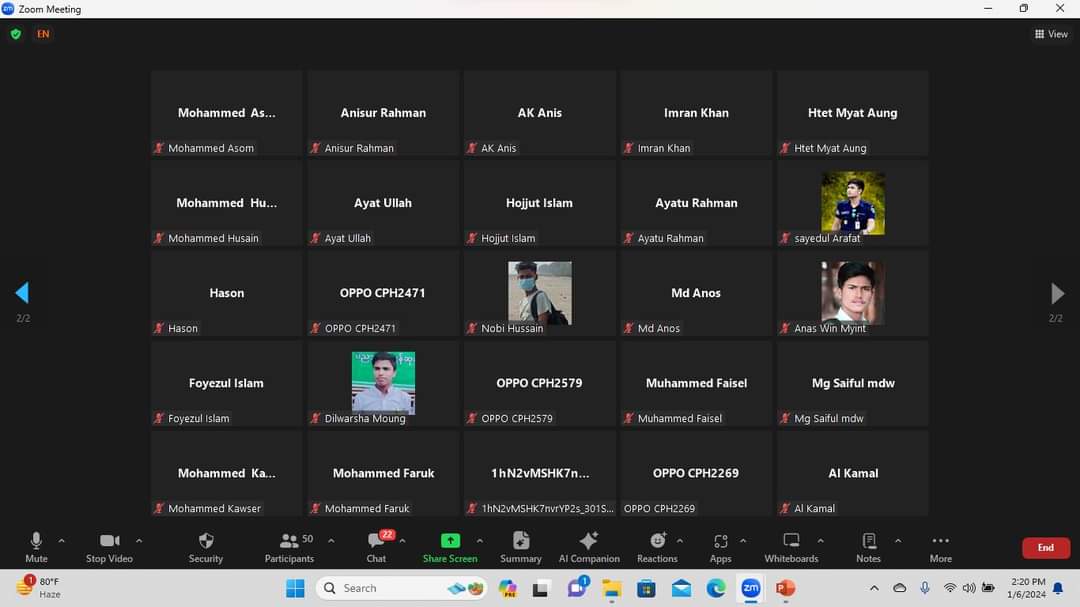Select Anas Win Myint's video tile
The image size is (1080, 607).
[x=853, y=294]
